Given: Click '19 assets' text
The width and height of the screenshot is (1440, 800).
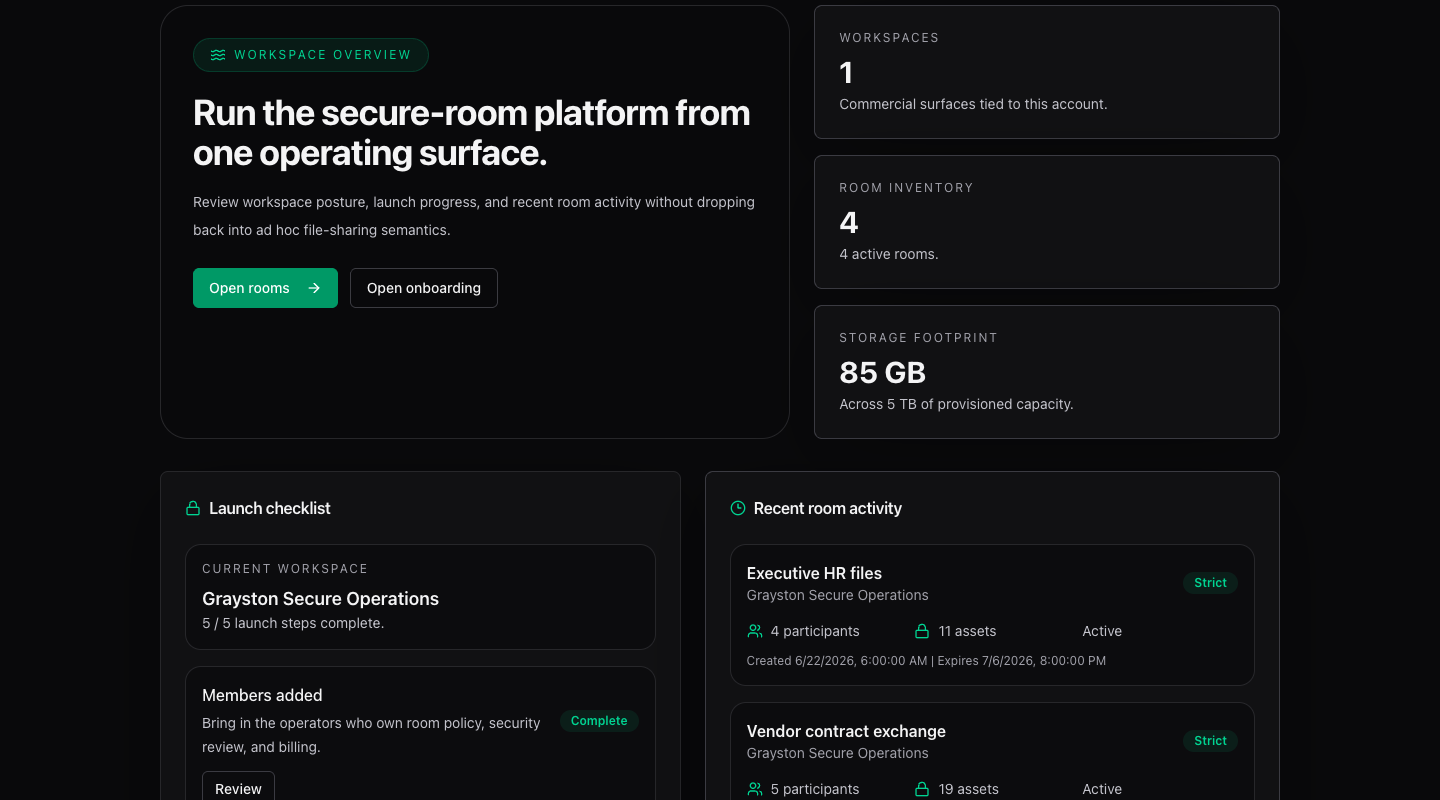Looking at the screenshot, I should [968, 789].
